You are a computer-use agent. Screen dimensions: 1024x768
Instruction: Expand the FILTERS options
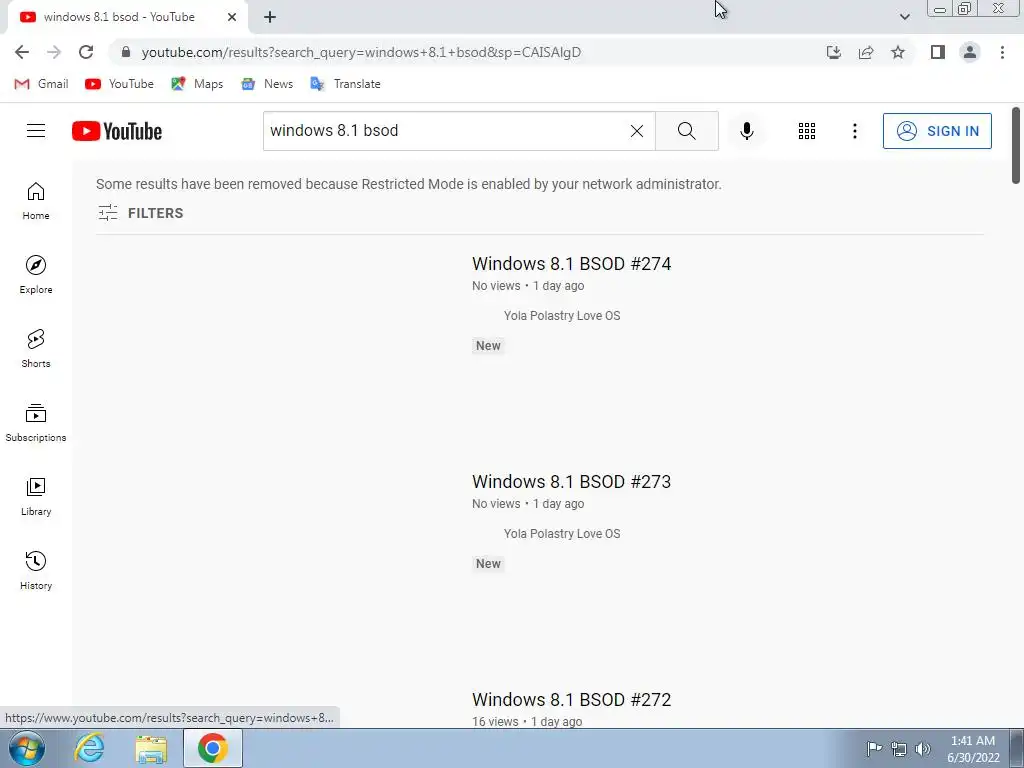click(140, 213)
